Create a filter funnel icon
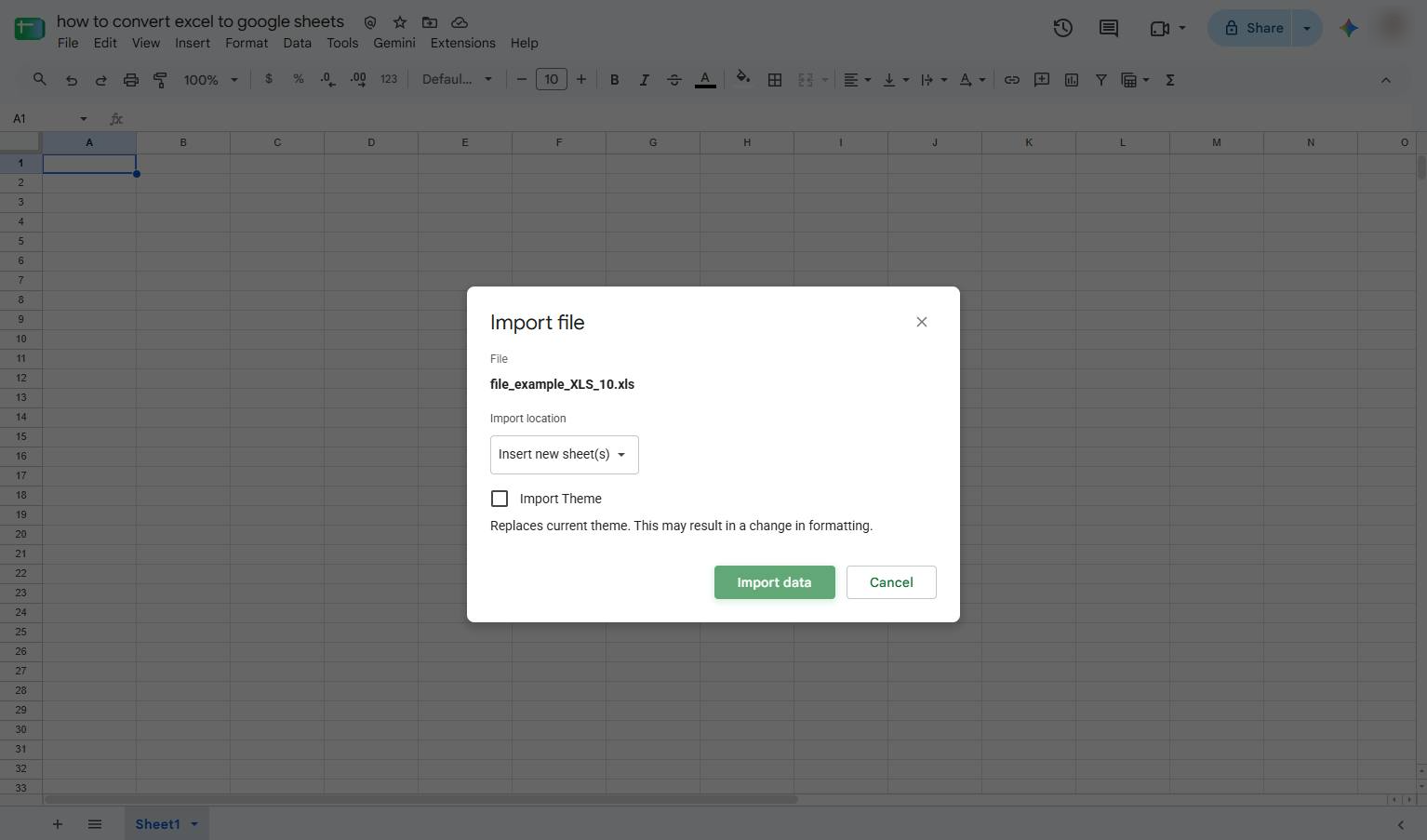1427x840 pixels. [x=1101, y=80]
